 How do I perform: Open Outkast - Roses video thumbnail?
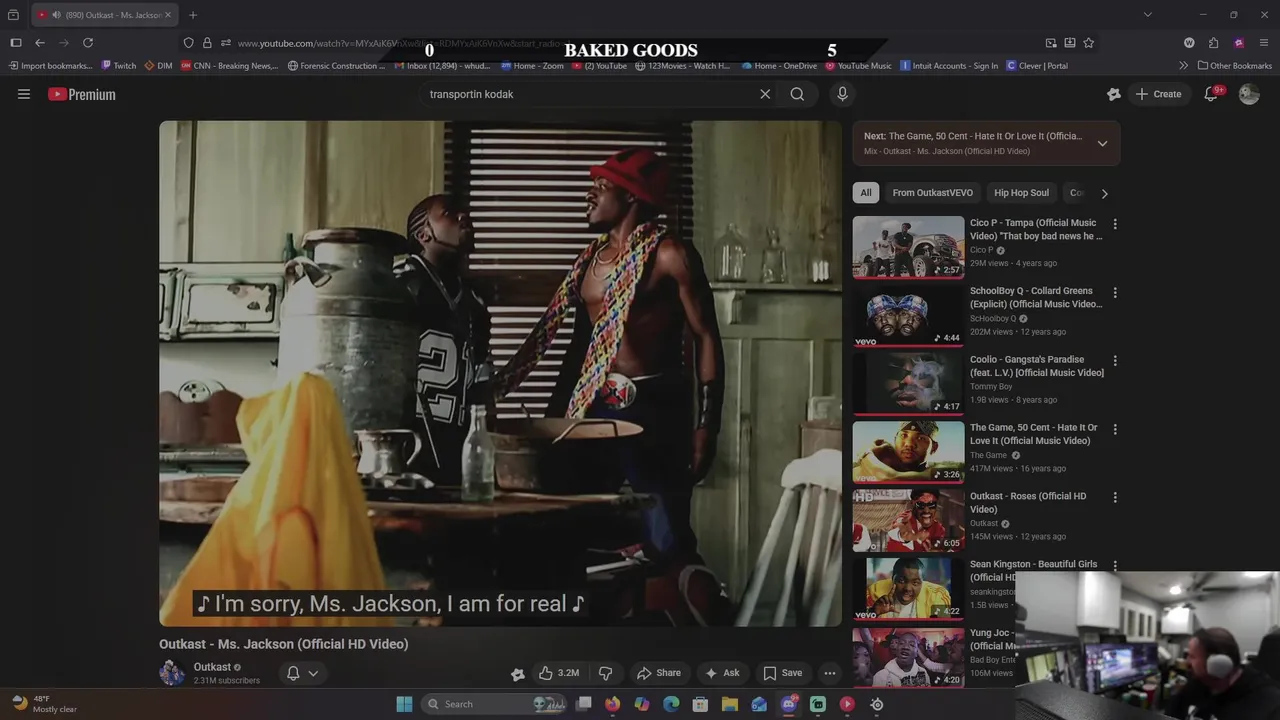click(x=908, y=520)
